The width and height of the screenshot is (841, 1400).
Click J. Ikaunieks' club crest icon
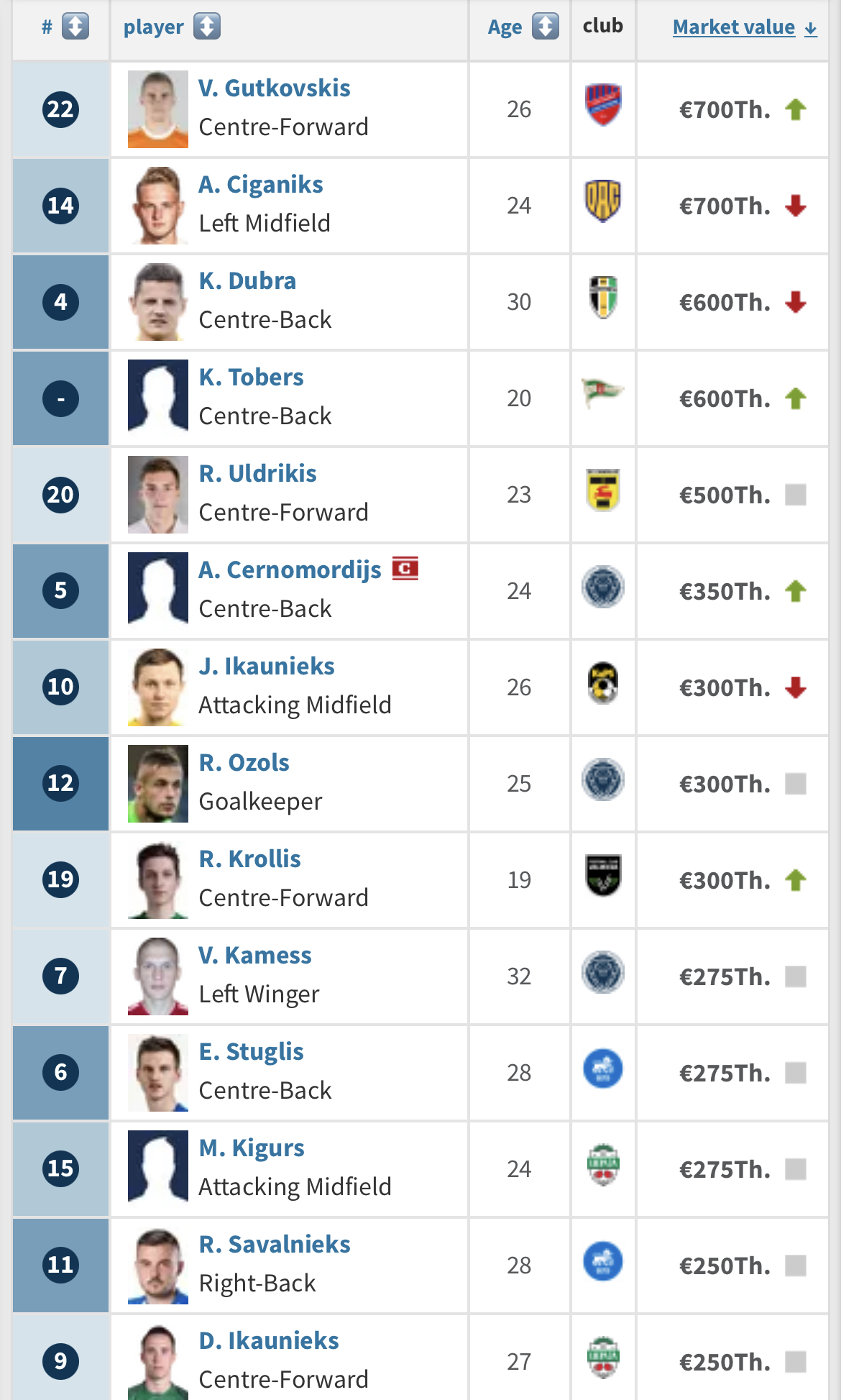click(x=603, y=683)
